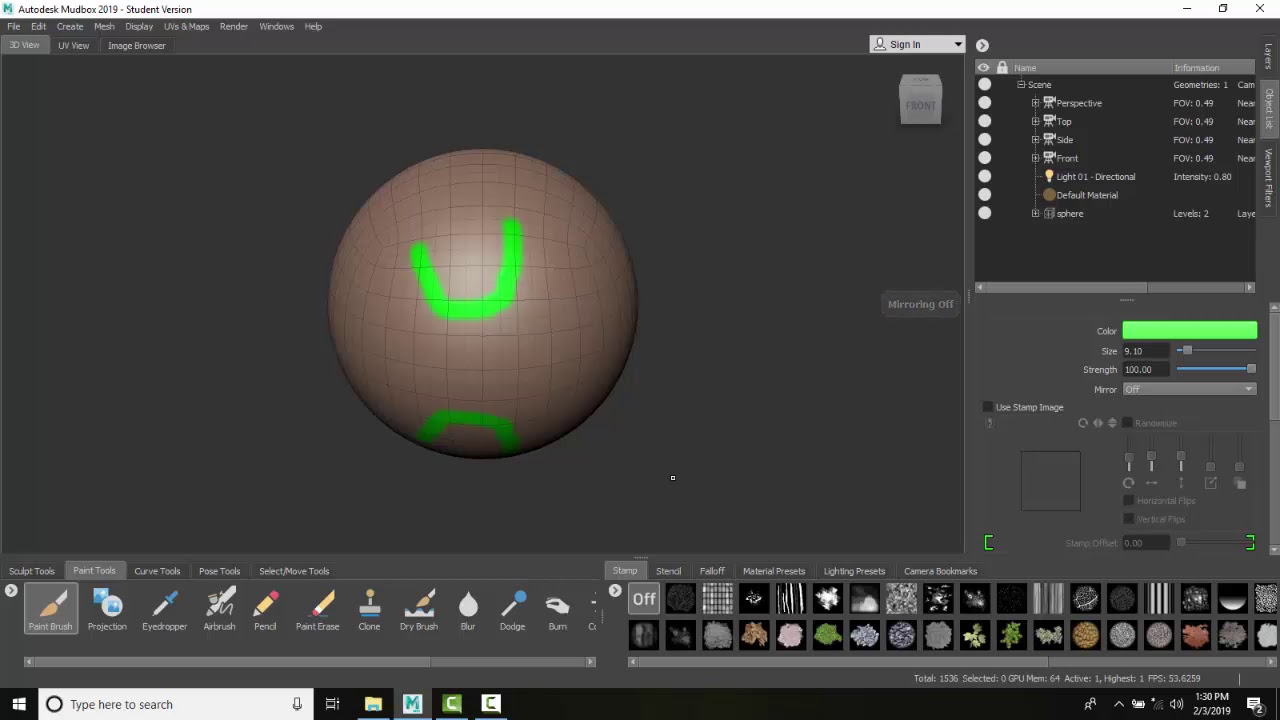Select the Pencil paint tool
Image resolution: width=1280 pixels, height=720 pixels.
pos(265,609)
